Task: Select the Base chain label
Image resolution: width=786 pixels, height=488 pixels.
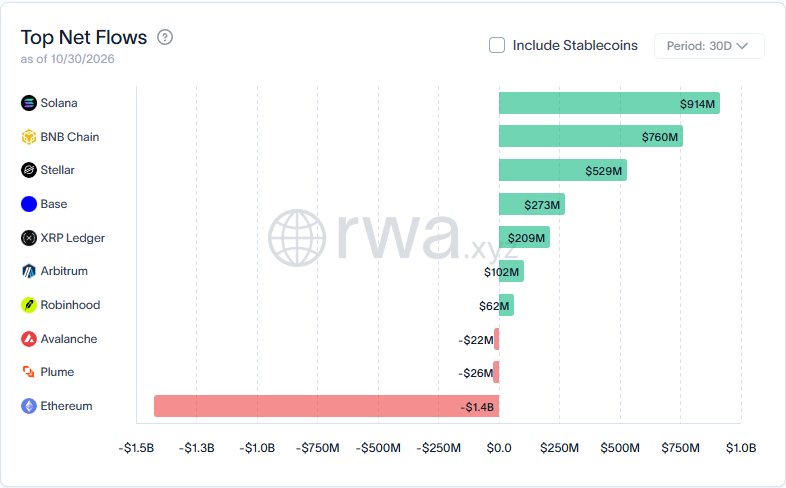Action: [54, 204]
